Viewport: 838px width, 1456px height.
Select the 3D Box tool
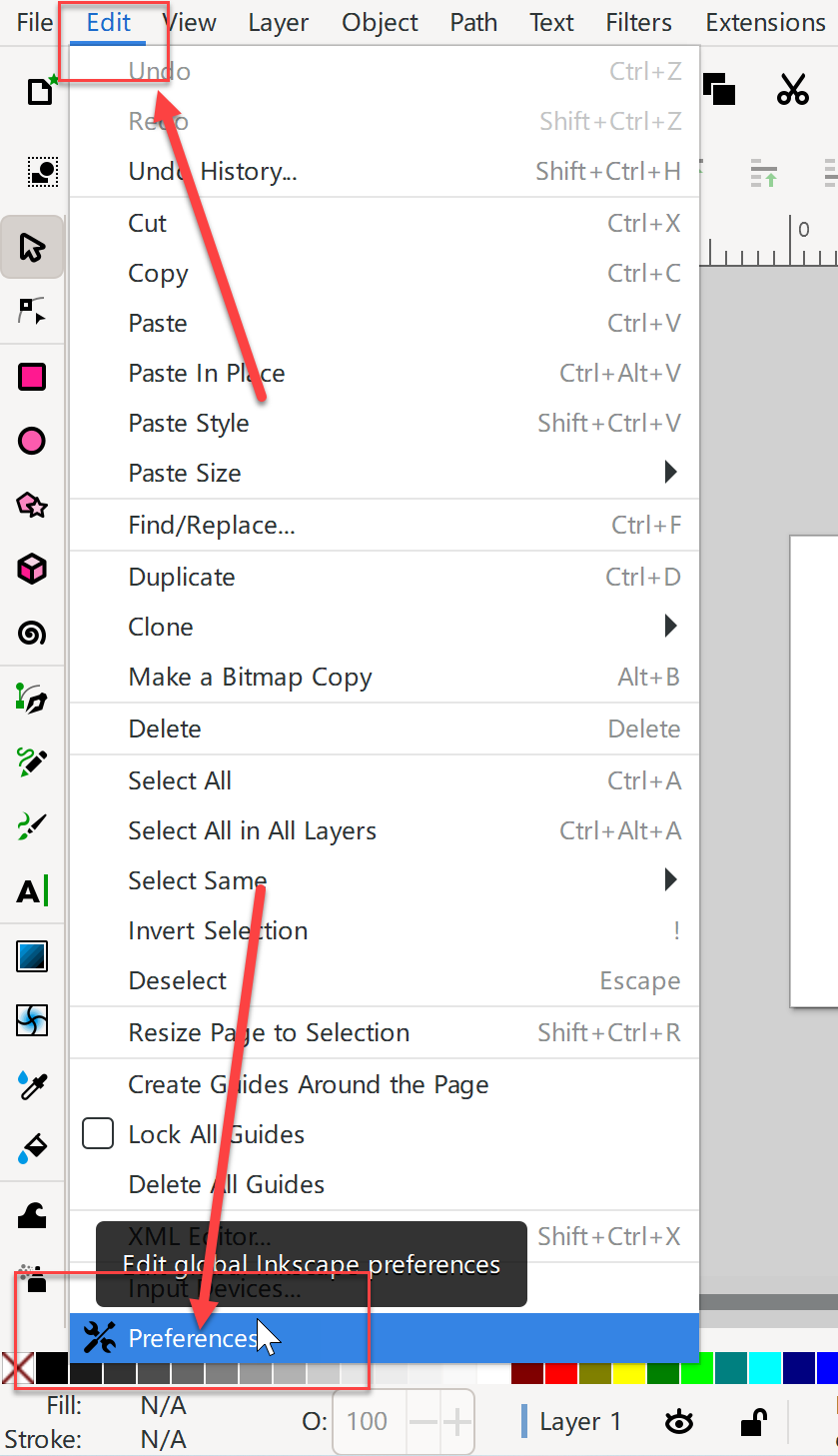tap(32, 569)
